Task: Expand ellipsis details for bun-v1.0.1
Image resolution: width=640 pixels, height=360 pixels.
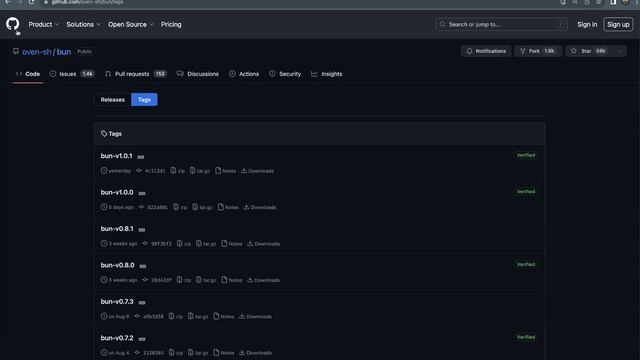Action: point(141,157)
